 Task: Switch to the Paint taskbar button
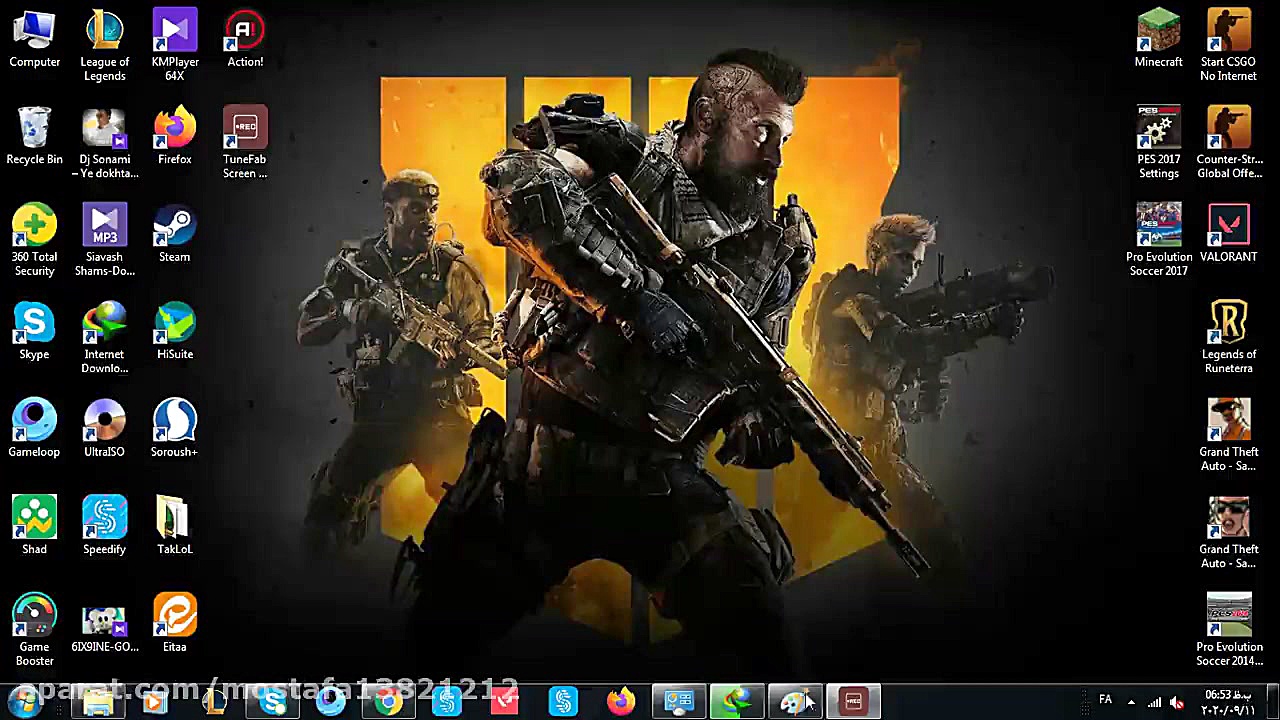795,702
